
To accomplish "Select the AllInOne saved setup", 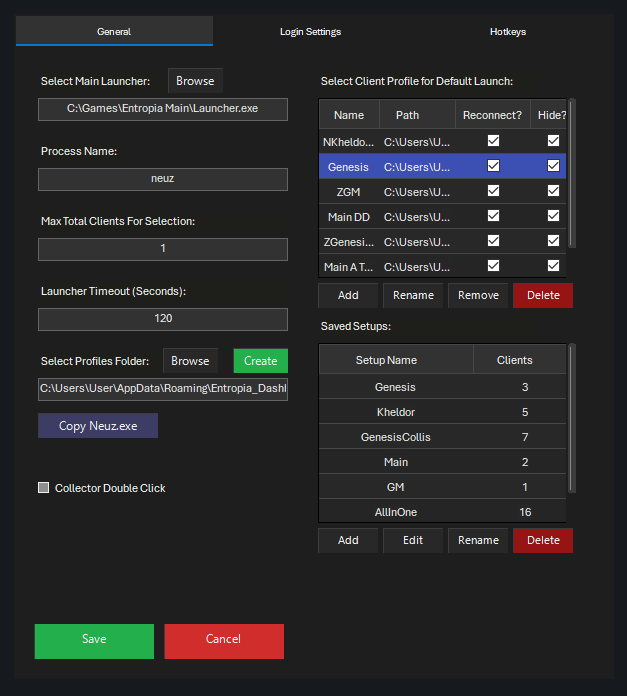I will [x=396, y=512].
